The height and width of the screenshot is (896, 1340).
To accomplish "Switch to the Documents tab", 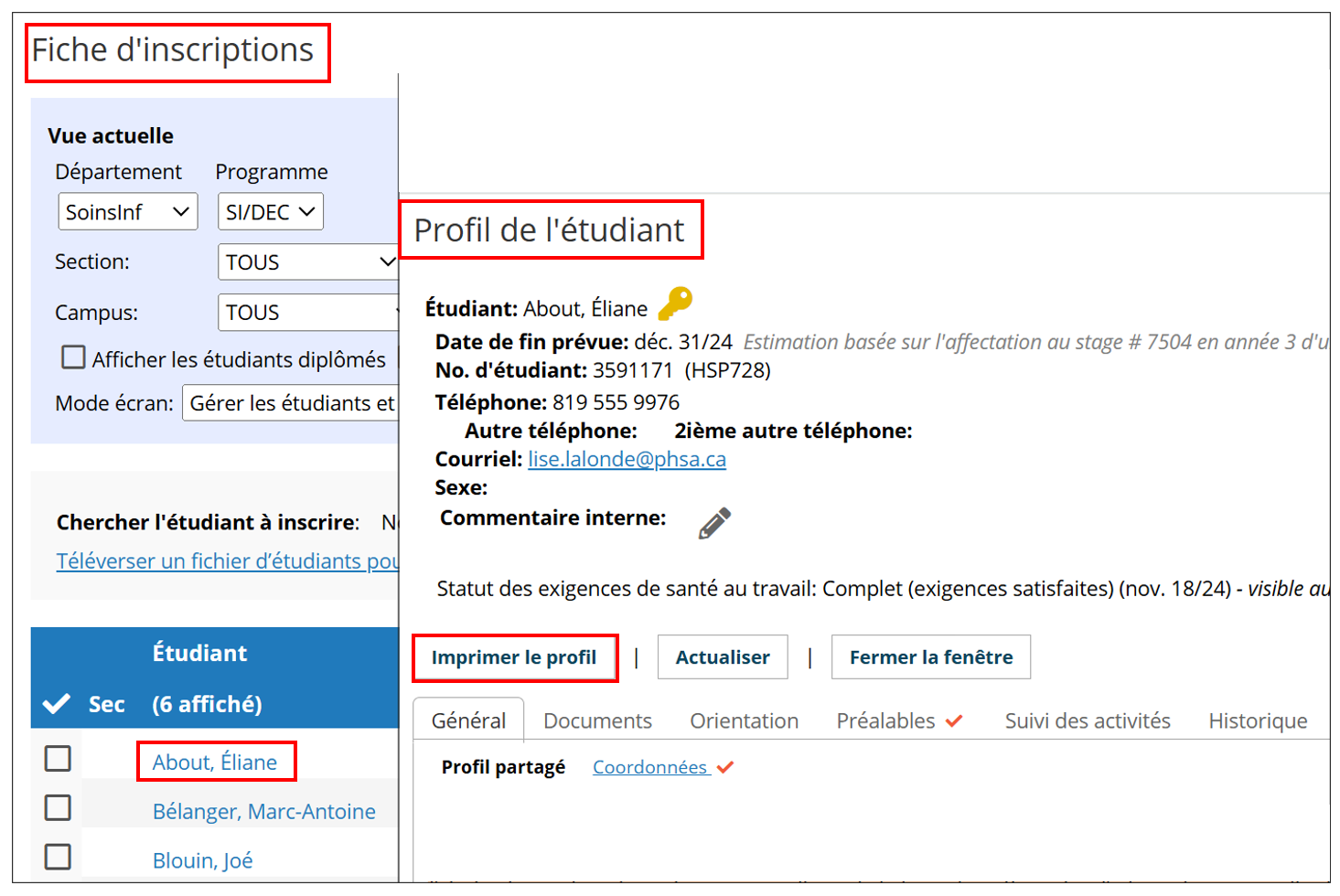I will (597, 720).
